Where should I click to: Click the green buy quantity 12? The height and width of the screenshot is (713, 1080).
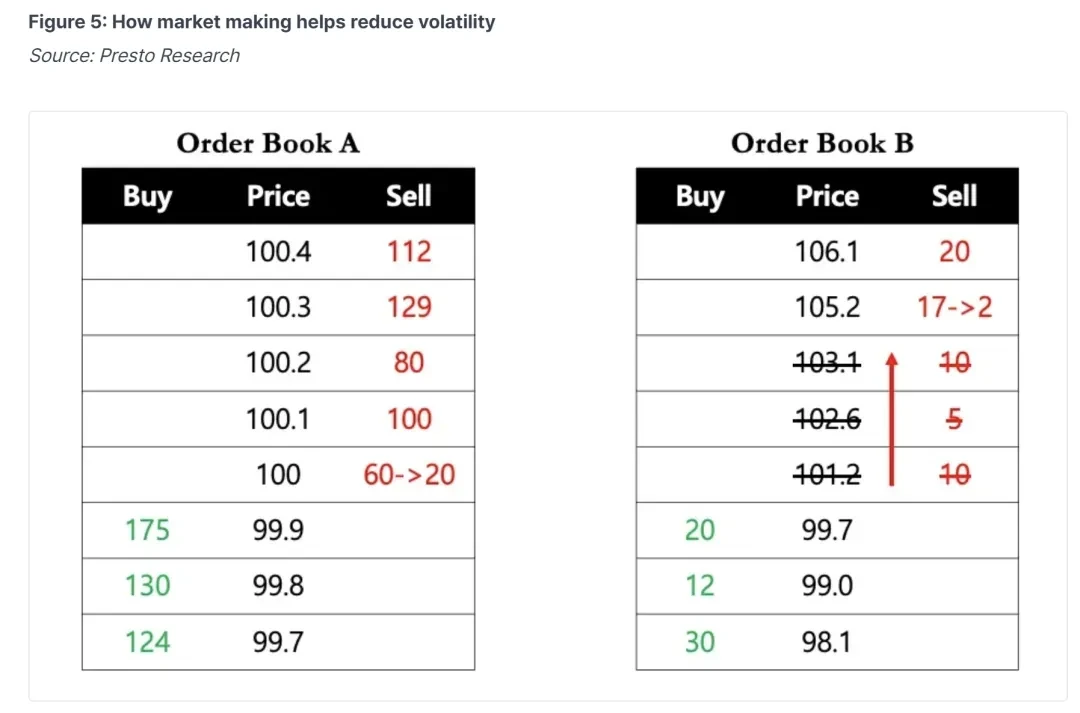700,585
